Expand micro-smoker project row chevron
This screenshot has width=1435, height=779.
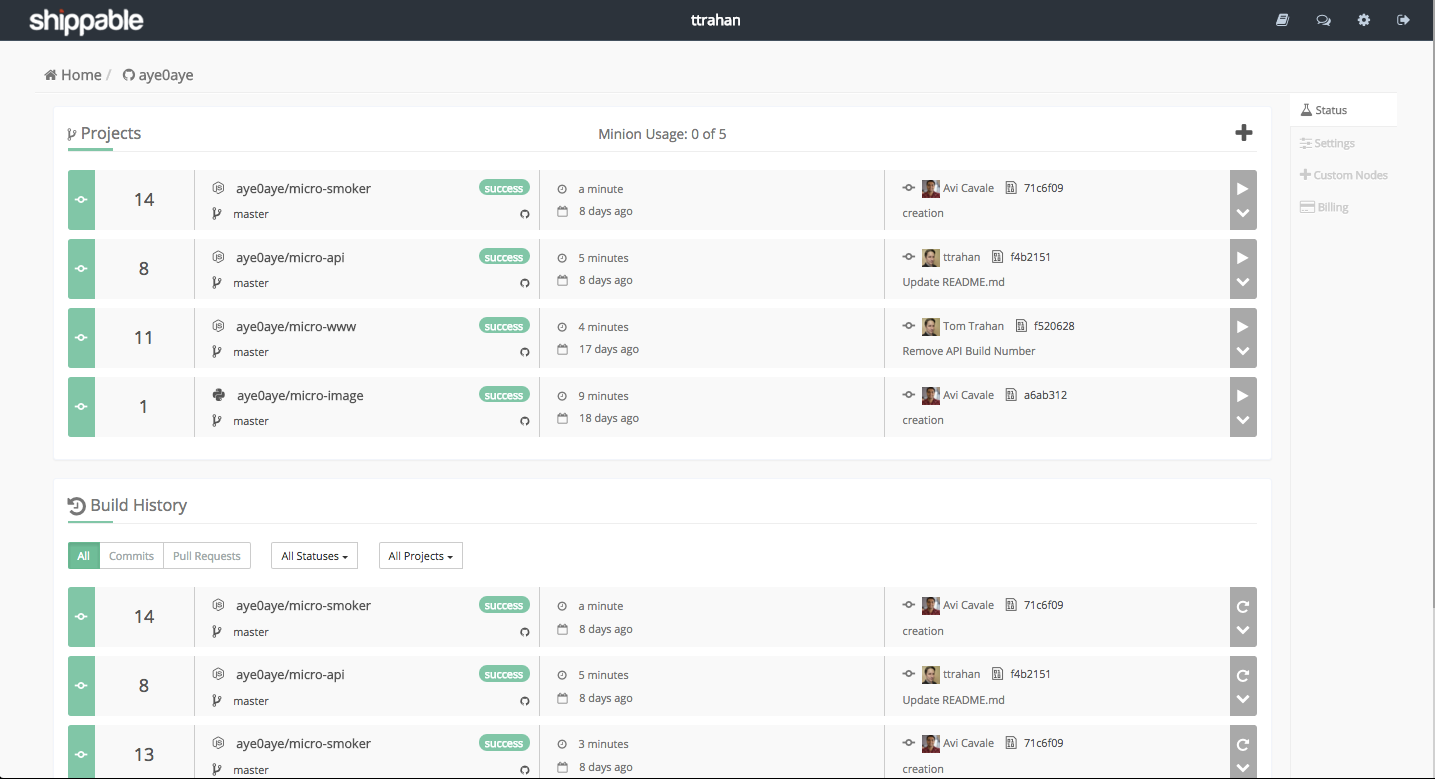click(x=1243, y=214)
